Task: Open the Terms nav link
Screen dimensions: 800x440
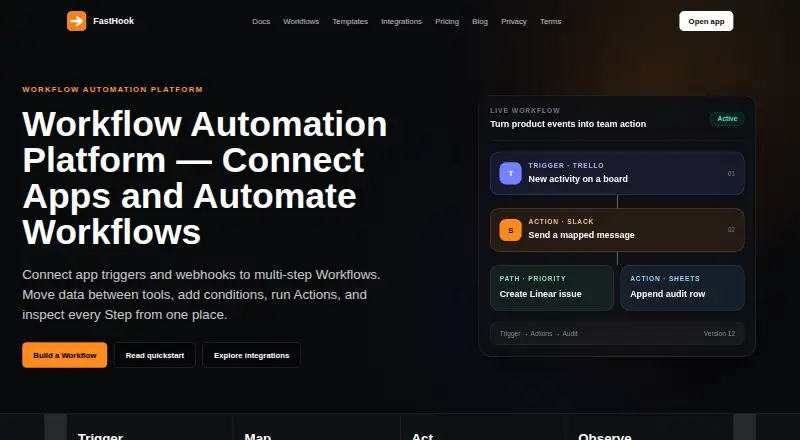Action: [551, 21]
